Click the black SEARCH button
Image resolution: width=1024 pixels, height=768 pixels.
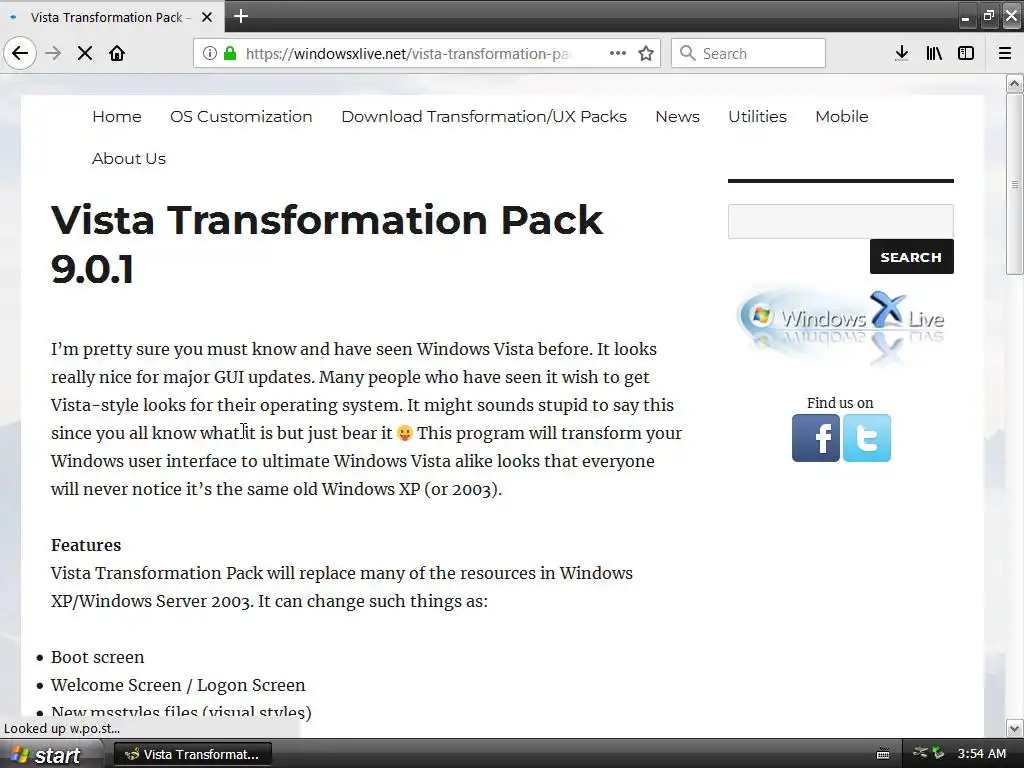[x=912, y=257]
